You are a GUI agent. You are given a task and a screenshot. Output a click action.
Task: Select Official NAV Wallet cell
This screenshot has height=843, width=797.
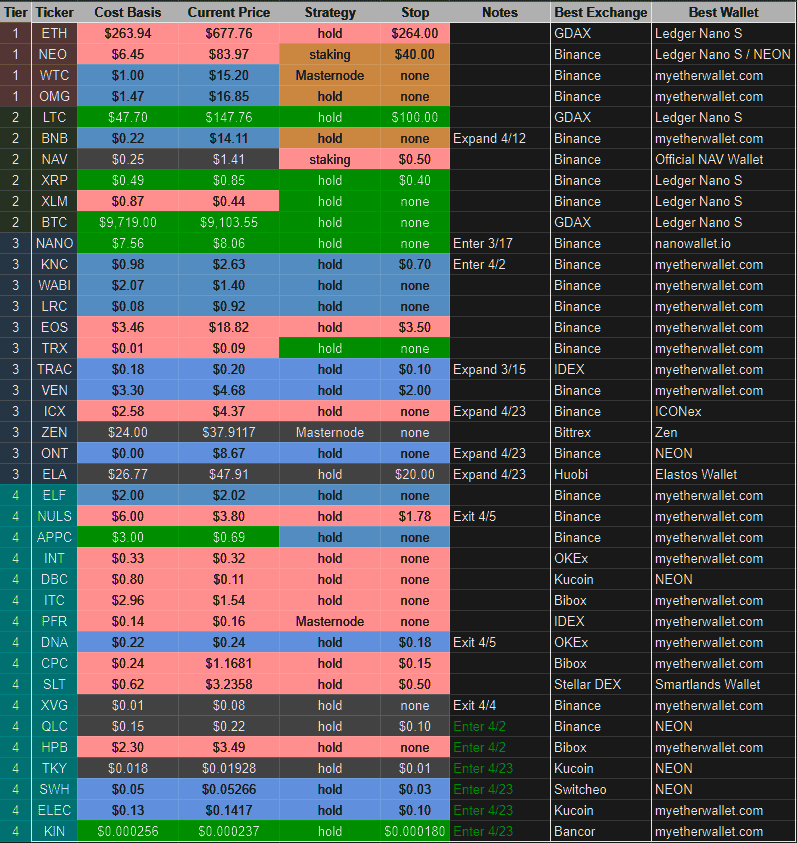point(723,159)
